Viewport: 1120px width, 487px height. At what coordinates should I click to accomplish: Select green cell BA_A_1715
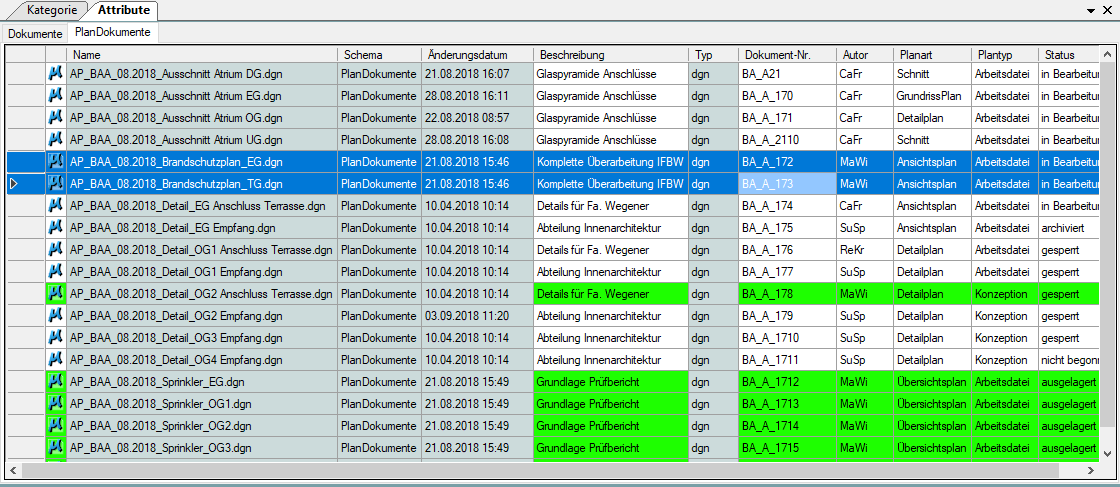(x=787, y=448)
